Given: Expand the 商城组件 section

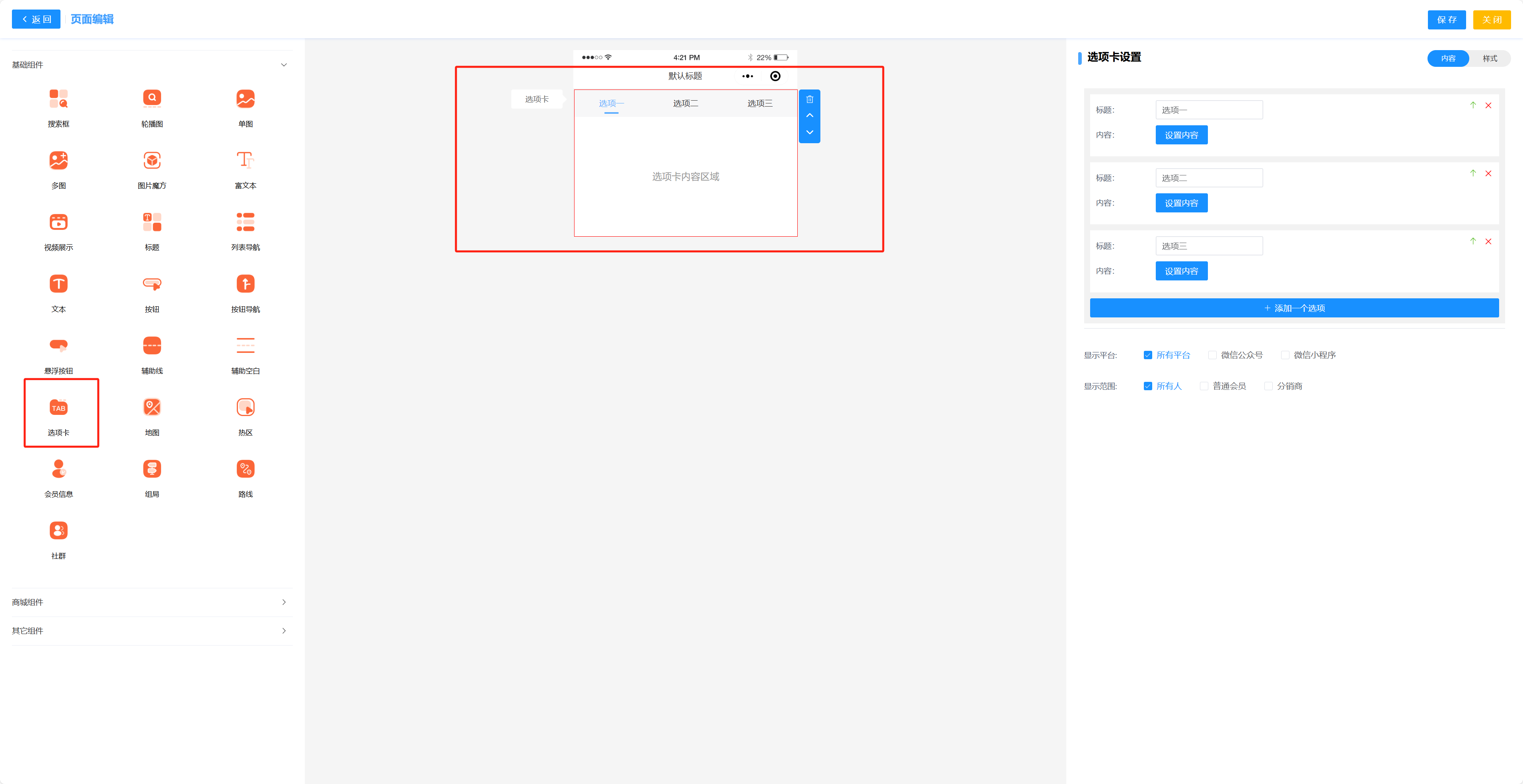Looking at the screenshot, I should (x=284, y=602).
